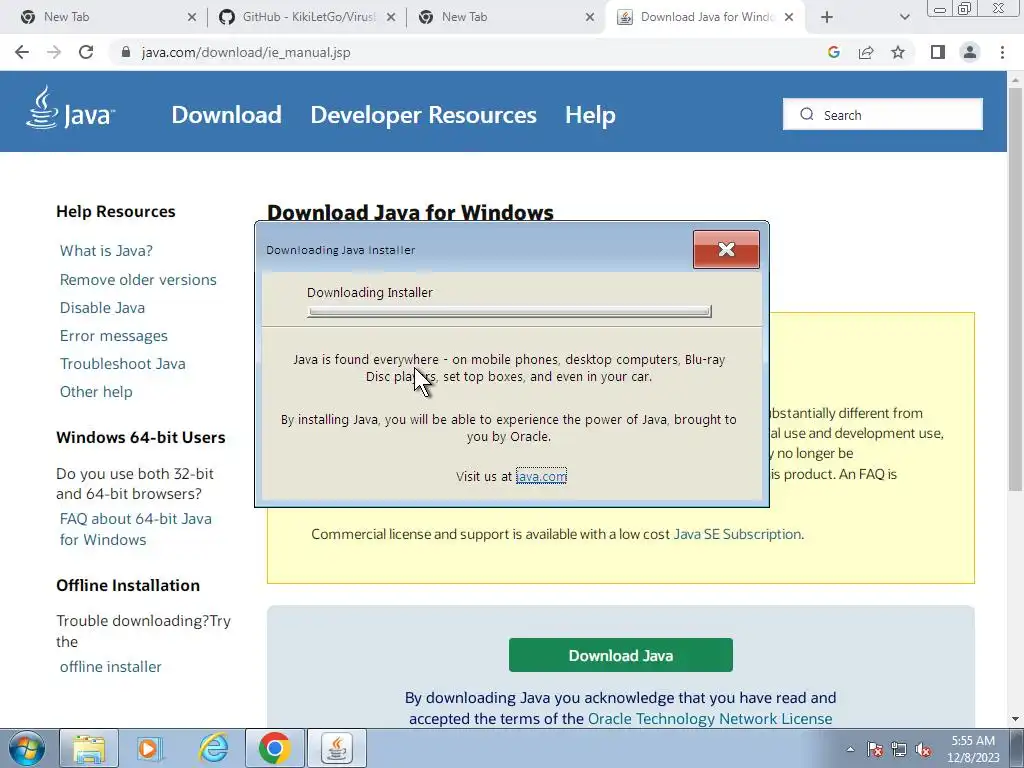Open the Windows Start button

click(x=27, y=748)
